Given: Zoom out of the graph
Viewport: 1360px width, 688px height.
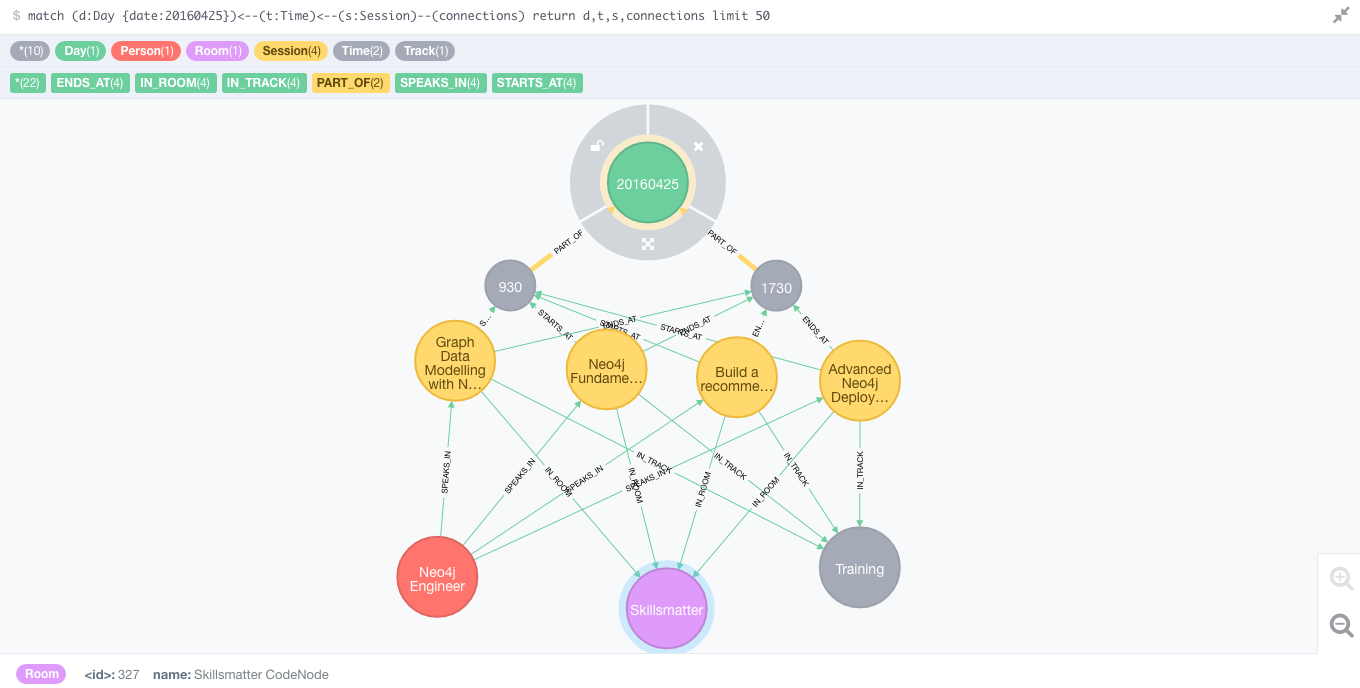Looking at the screenshot, I should [x=1341, y=626].
